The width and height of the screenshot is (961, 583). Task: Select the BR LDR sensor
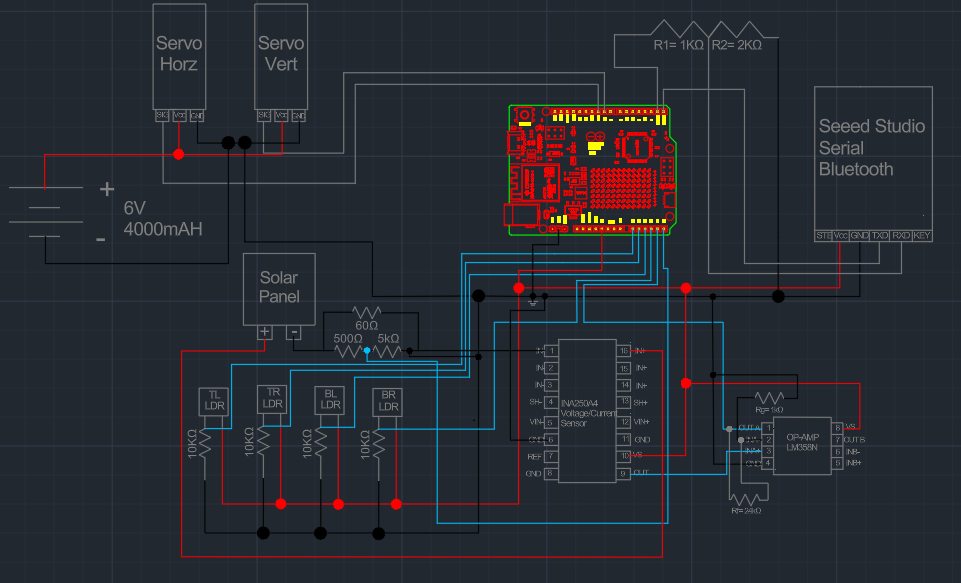(x=389, y=400)
